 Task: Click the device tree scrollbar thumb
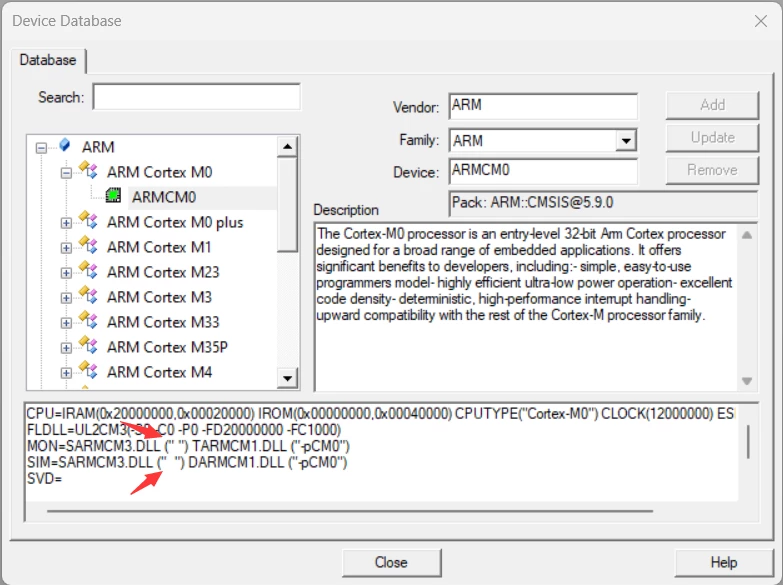tap(287, 204)
